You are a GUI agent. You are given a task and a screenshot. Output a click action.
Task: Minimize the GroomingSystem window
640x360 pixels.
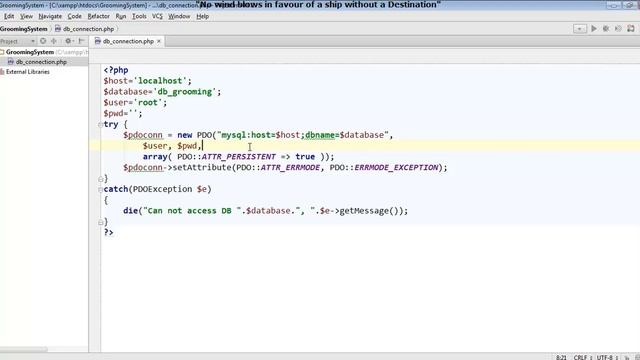613,5
